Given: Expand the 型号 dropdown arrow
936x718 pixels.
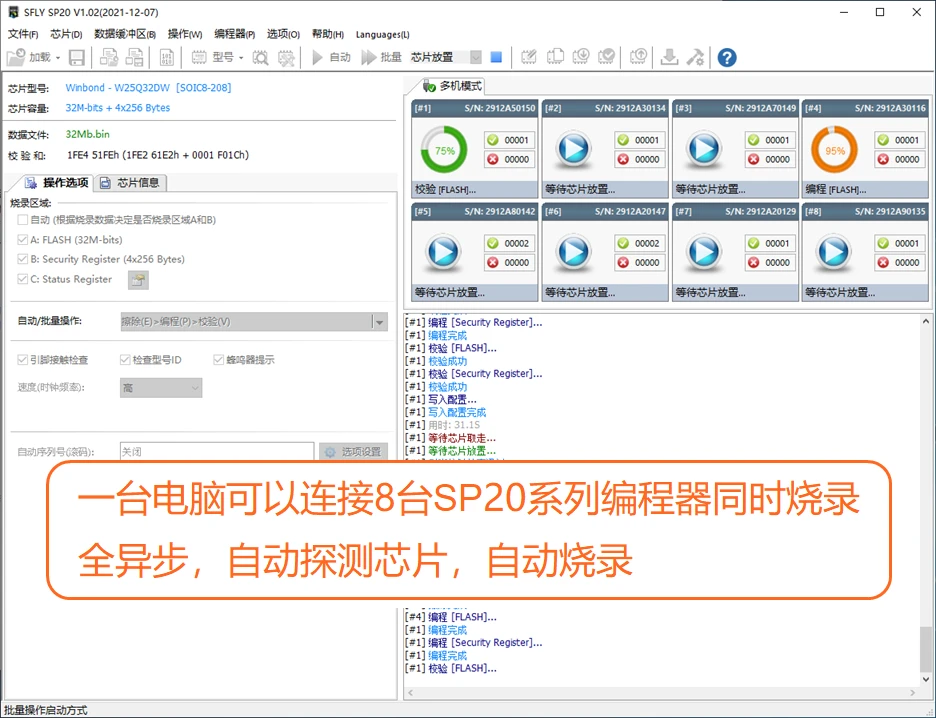Looking at the screenshot, I should tap(241, 58).
